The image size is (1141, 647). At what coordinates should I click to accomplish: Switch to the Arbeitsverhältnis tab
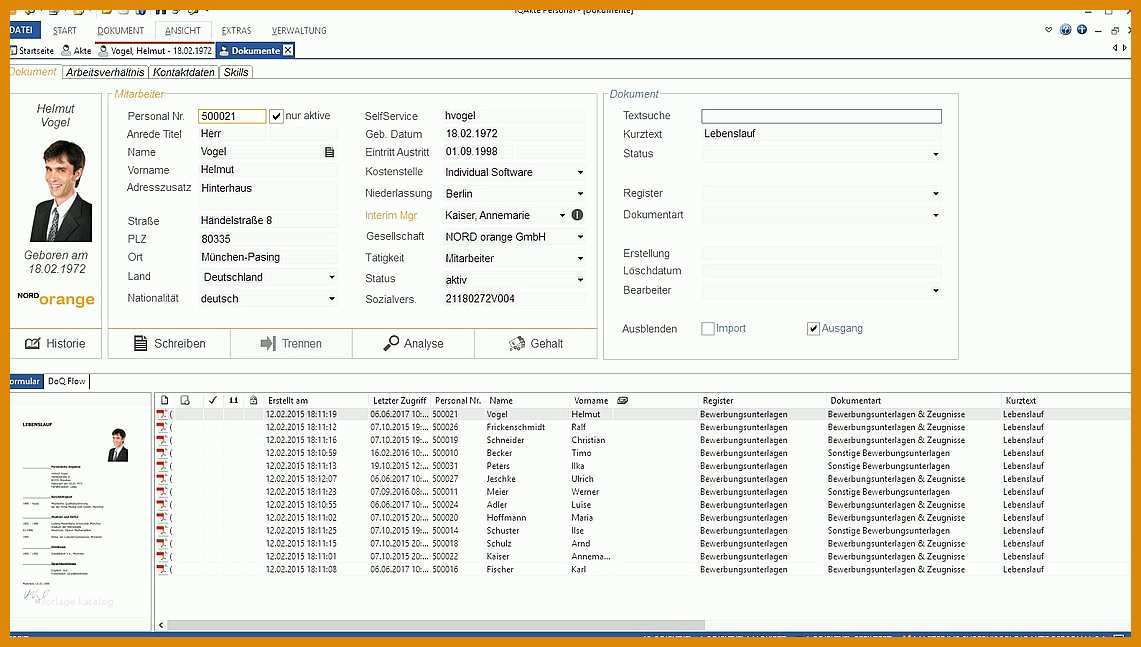(105, 72)
